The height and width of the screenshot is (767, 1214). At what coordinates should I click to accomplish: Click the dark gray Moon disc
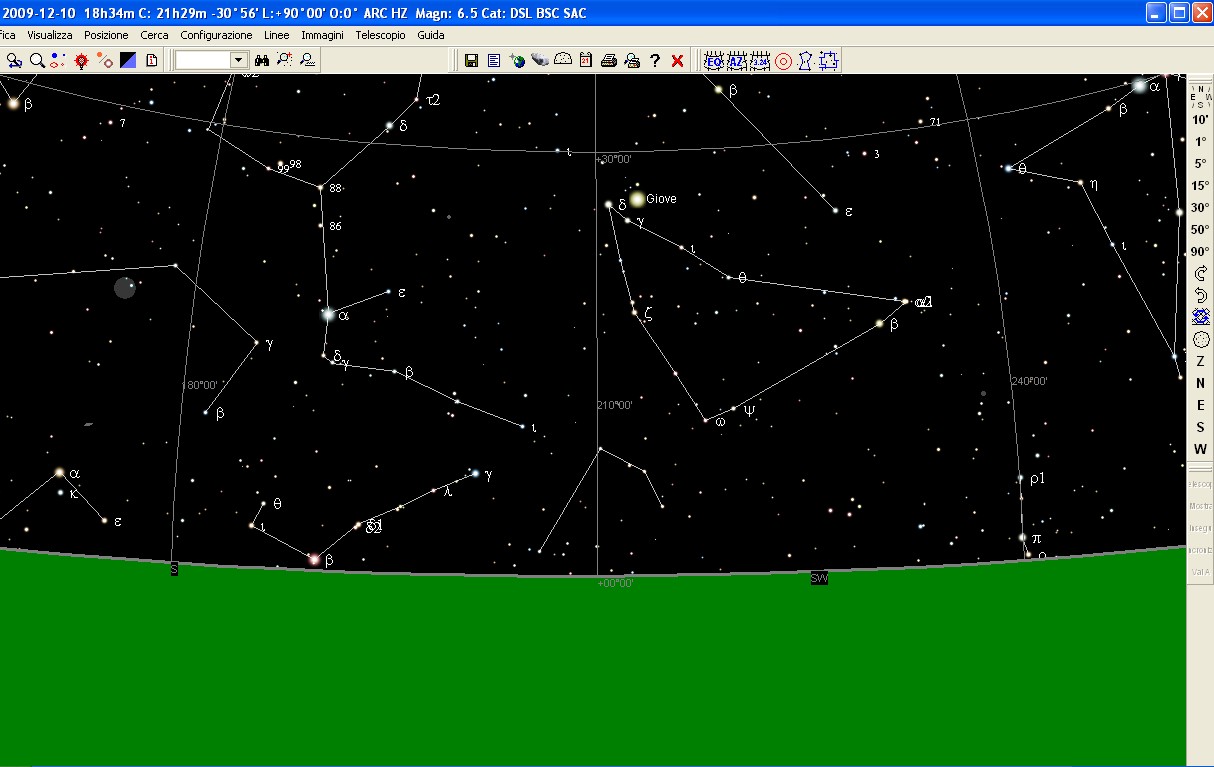[x=125, y=288]
